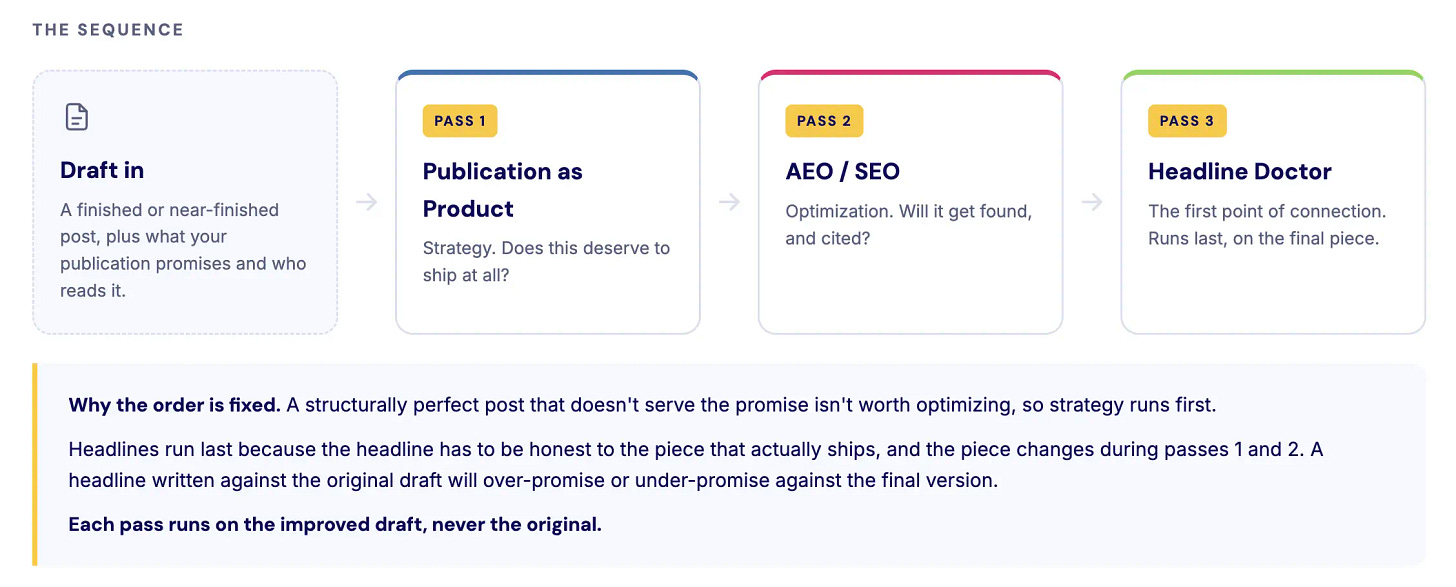Click THE SEQUENCE section label
The width and height of the screenshot is (1456, 587).
tap(108, 30)
